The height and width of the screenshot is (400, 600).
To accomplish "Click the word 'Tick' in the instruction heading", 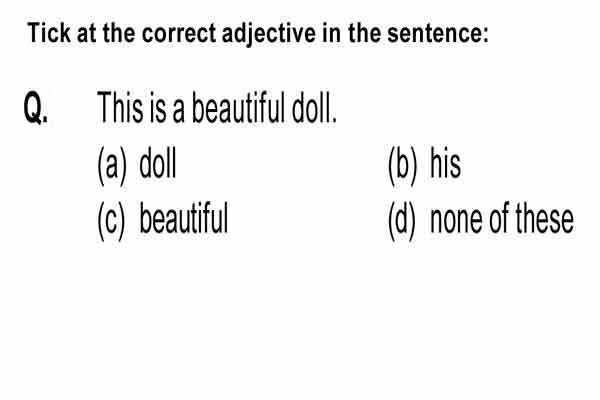I will [49, 33].
